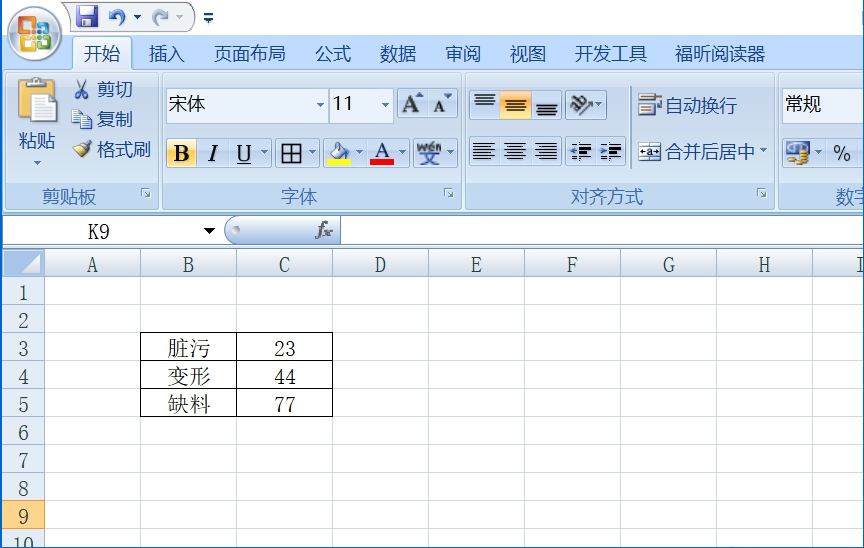Switch to the 数据 tab
864x548 pixels.
click(x=398, y=54)
